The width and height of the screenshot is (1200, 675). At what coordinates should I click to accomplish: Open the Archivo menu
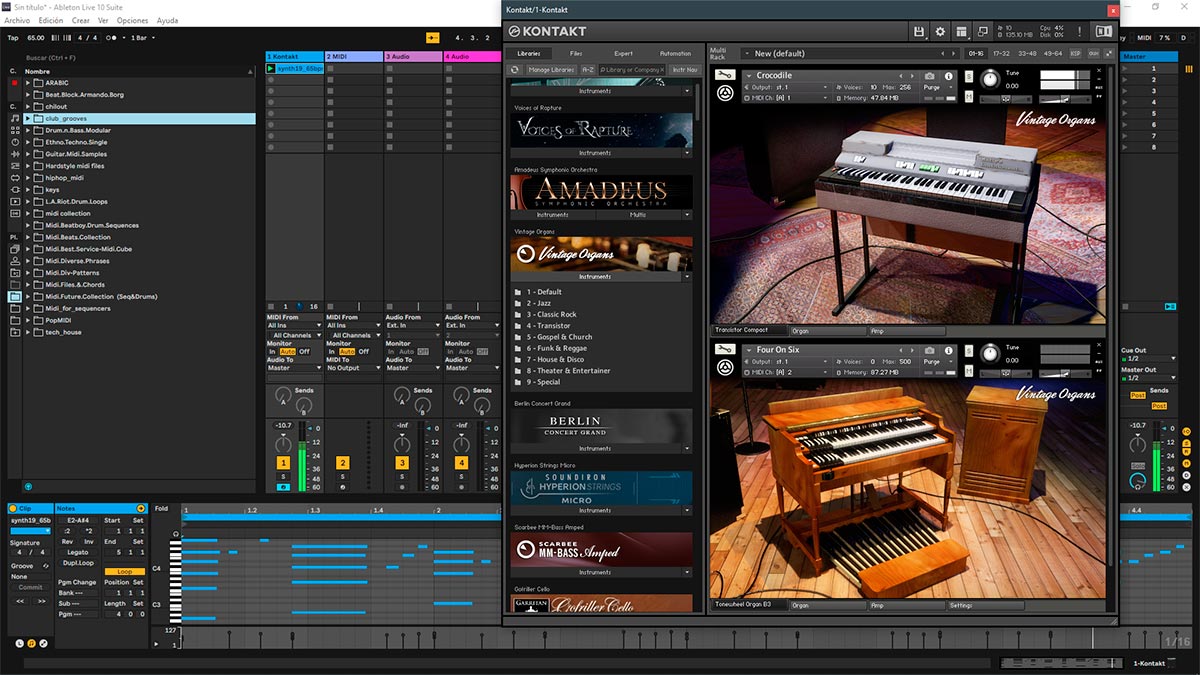[x=17, y=20]
